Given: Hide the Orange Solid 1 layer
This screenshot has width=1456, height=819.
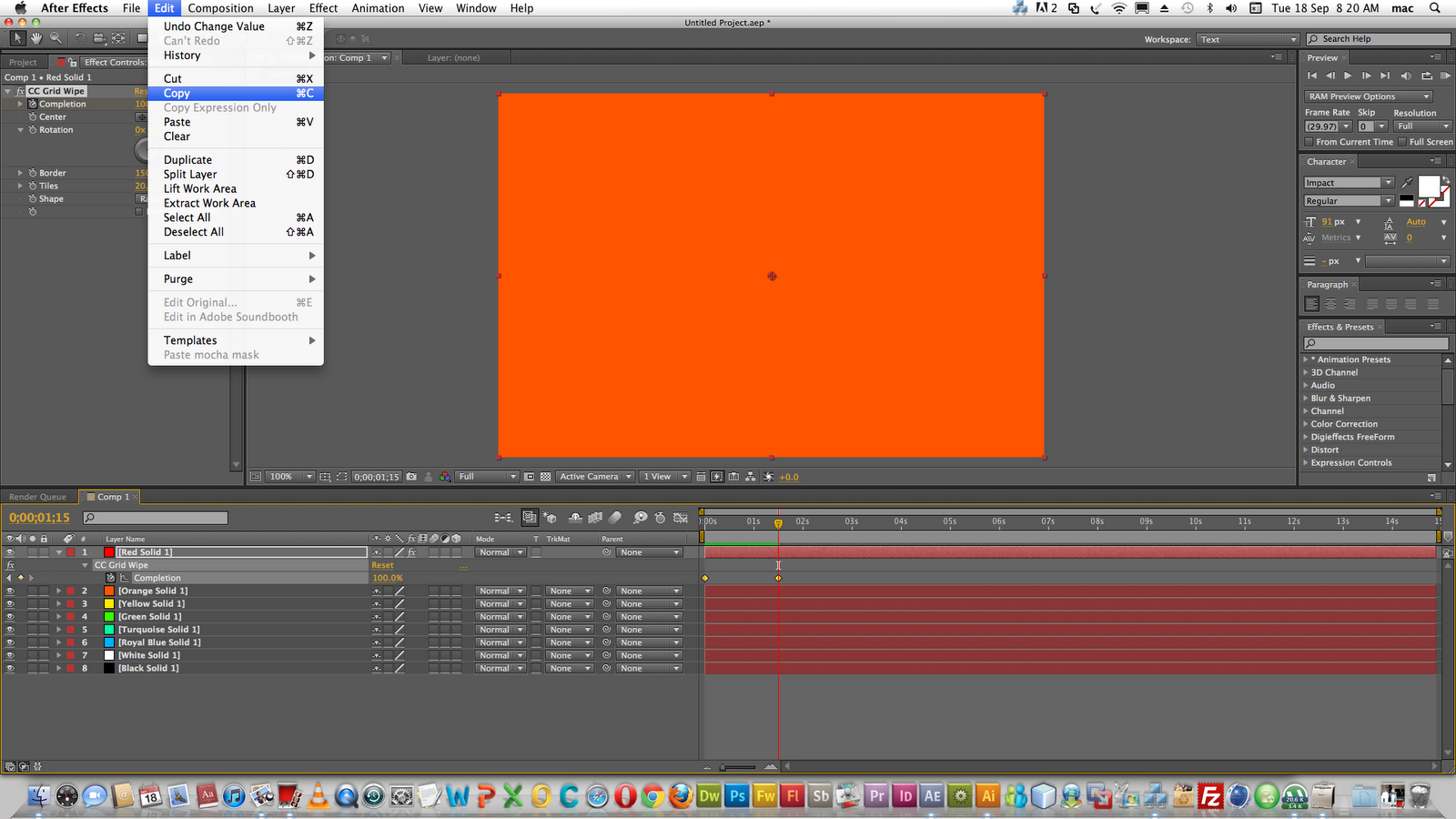Looking at the screenshot, I should 10,591.
